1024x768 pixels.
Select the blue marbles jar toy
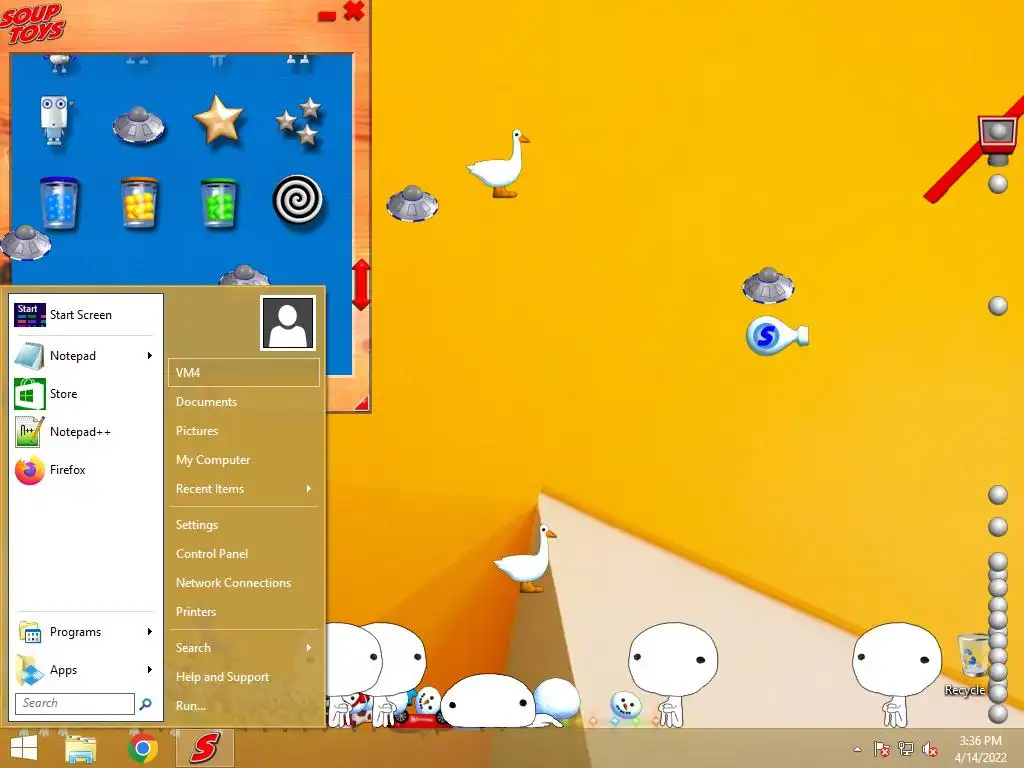(59, 202)
